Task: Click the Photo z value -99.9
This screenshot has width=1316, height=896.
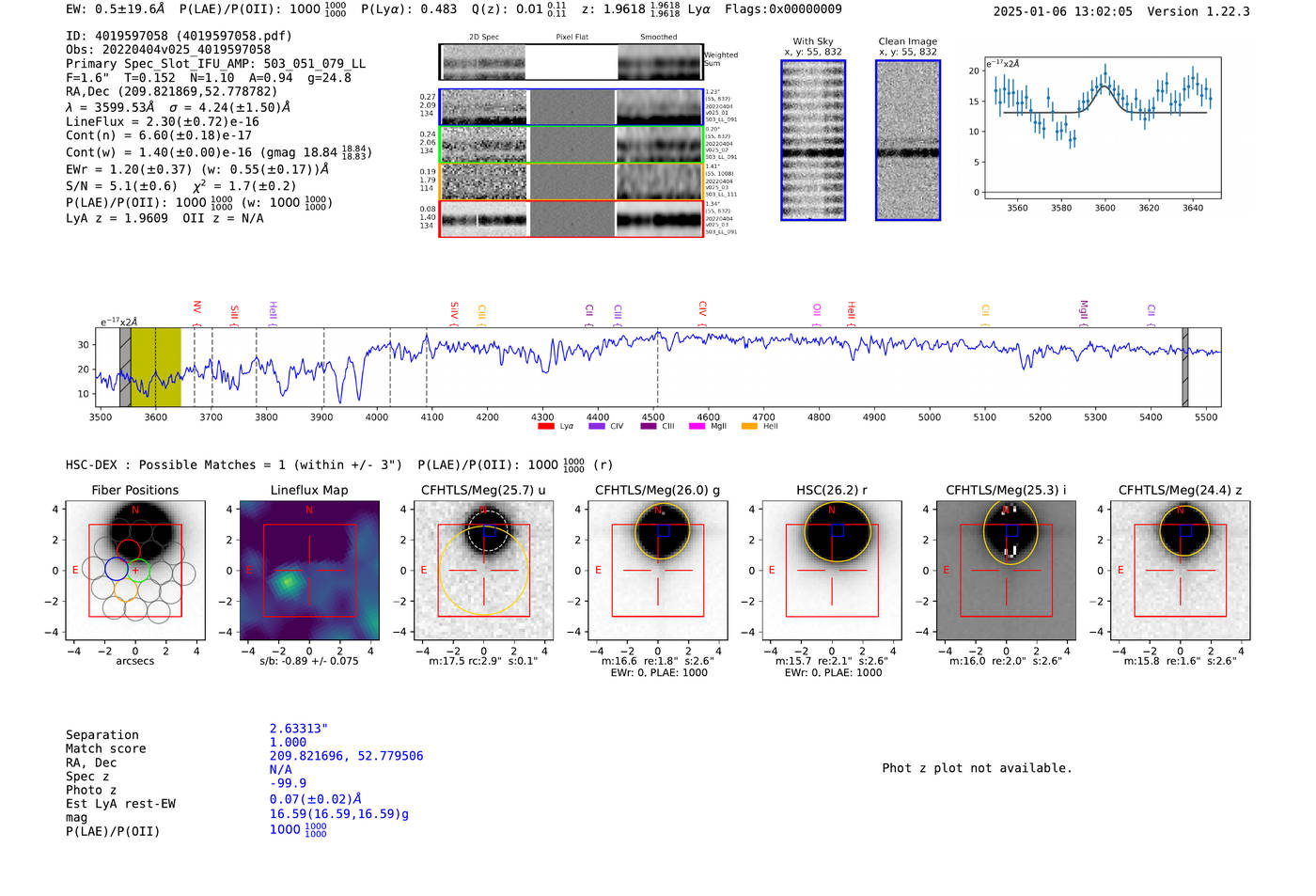Action: (288, 783)
